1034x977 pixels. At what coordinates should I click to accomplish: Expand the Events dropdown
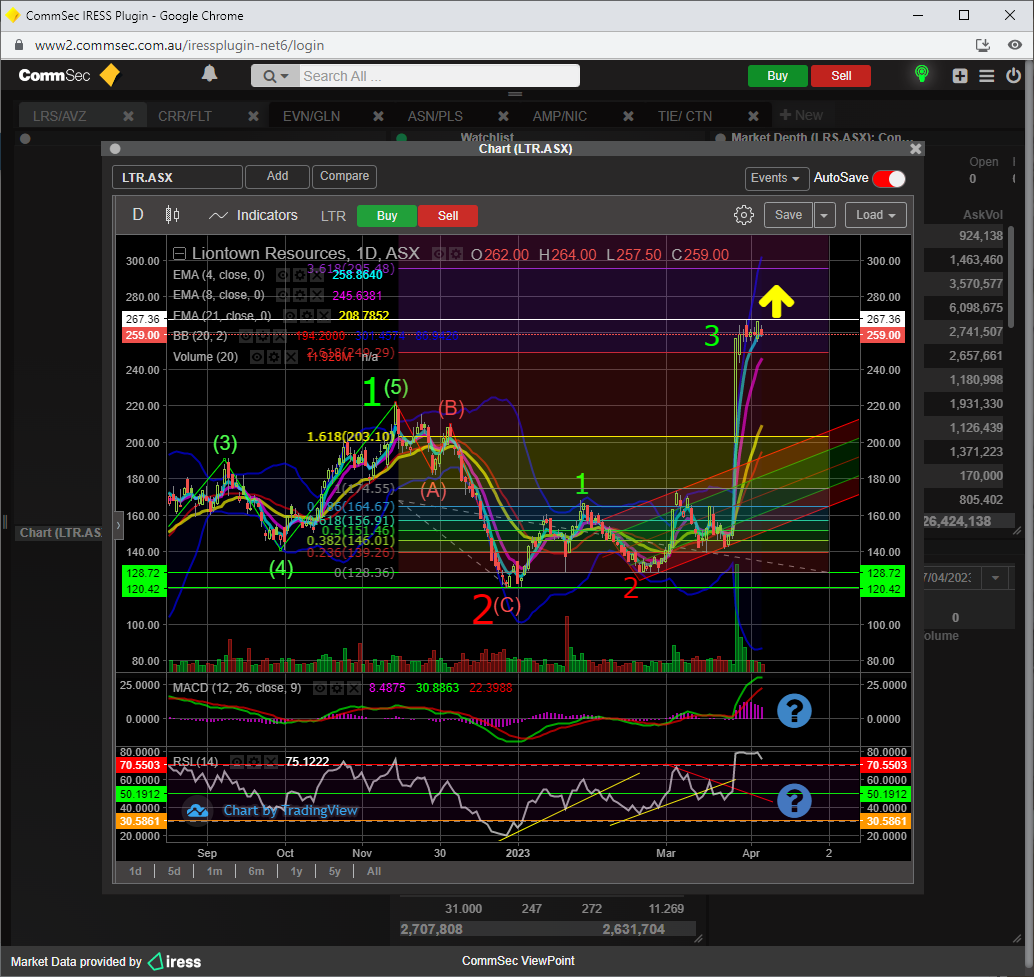coord(777,178)
